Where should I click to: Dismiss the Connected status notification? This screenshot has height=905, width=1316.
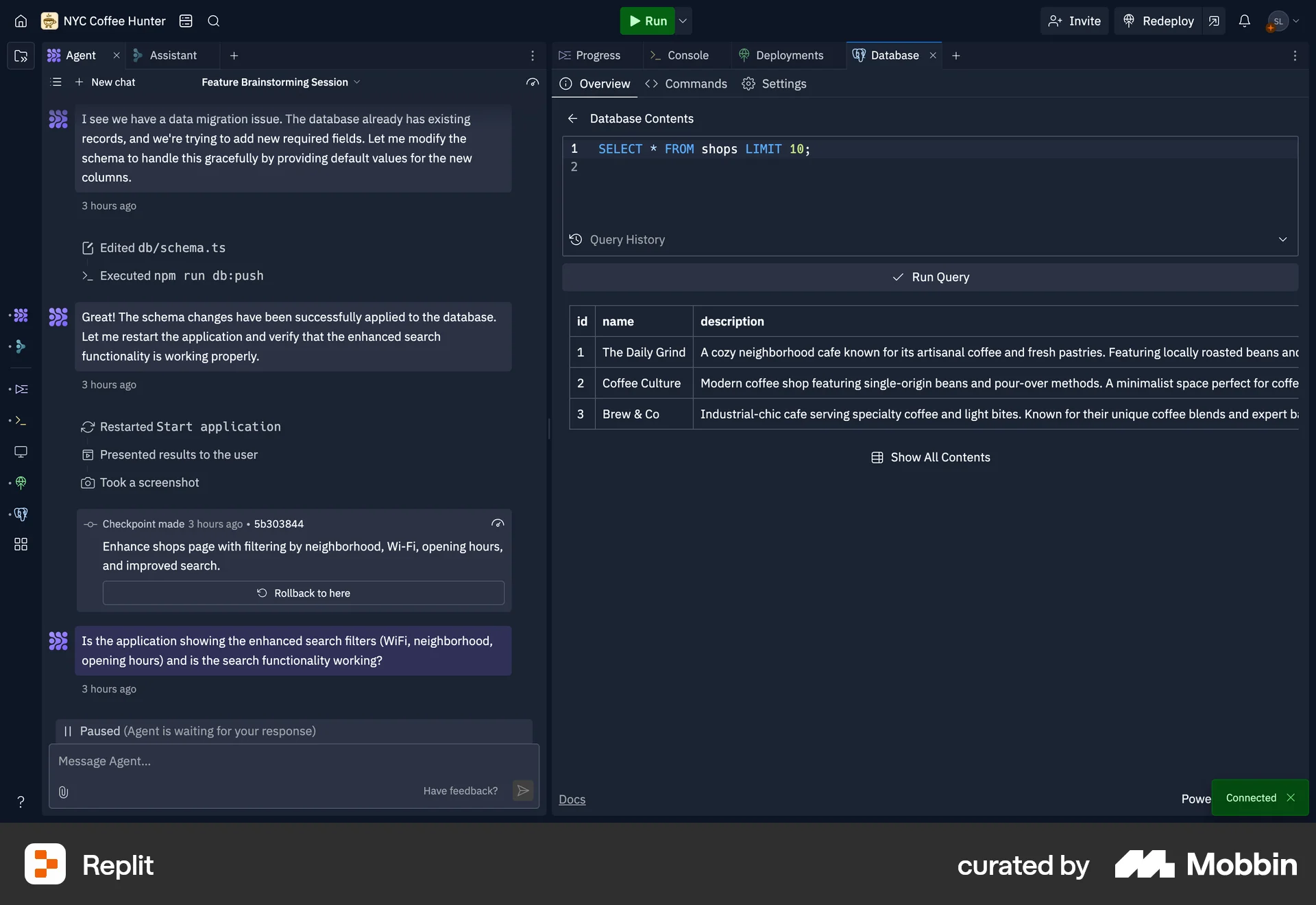(1291, 797)
